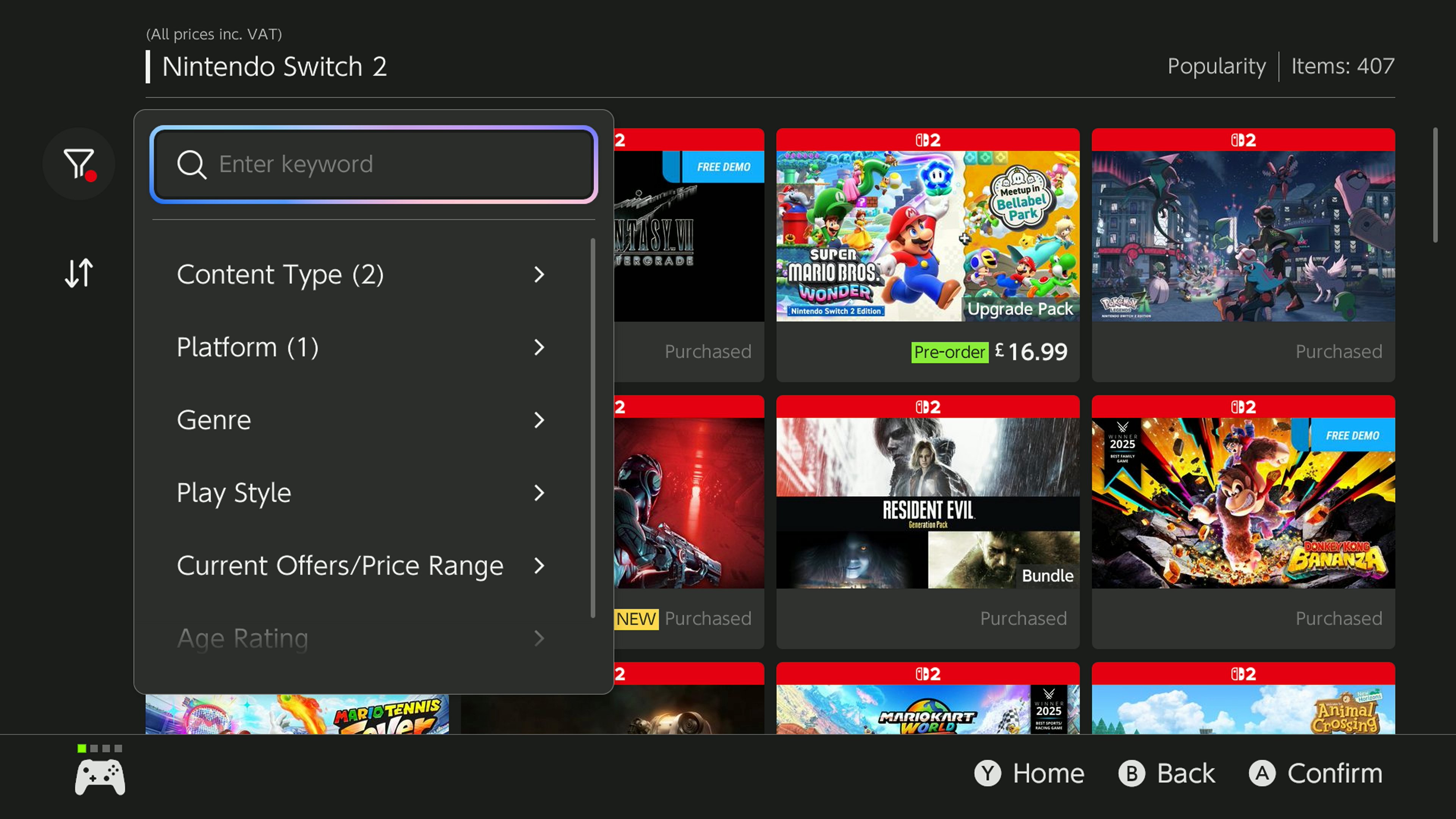Click Purchased under Pokémon Legends
Viewport: 1456px width, 819px height.
click(x=1338, y=351)
